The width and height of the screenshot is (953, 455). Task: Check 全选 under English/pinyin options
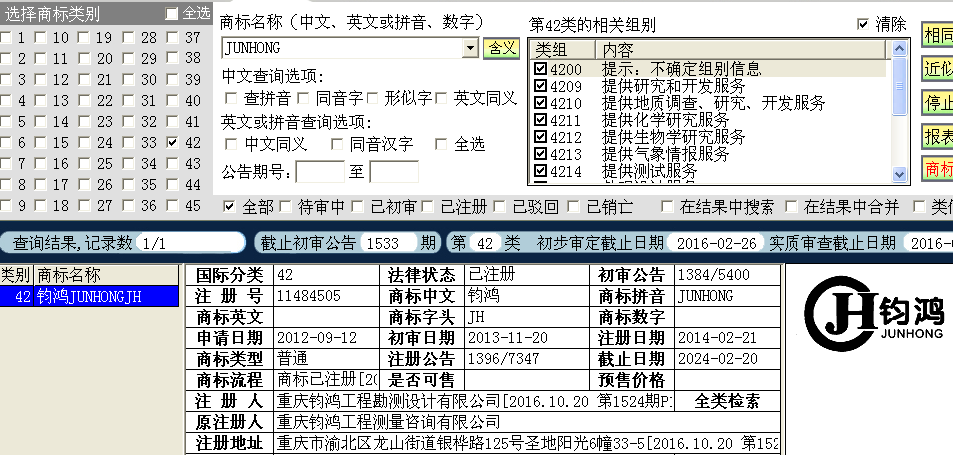[441, 145]
